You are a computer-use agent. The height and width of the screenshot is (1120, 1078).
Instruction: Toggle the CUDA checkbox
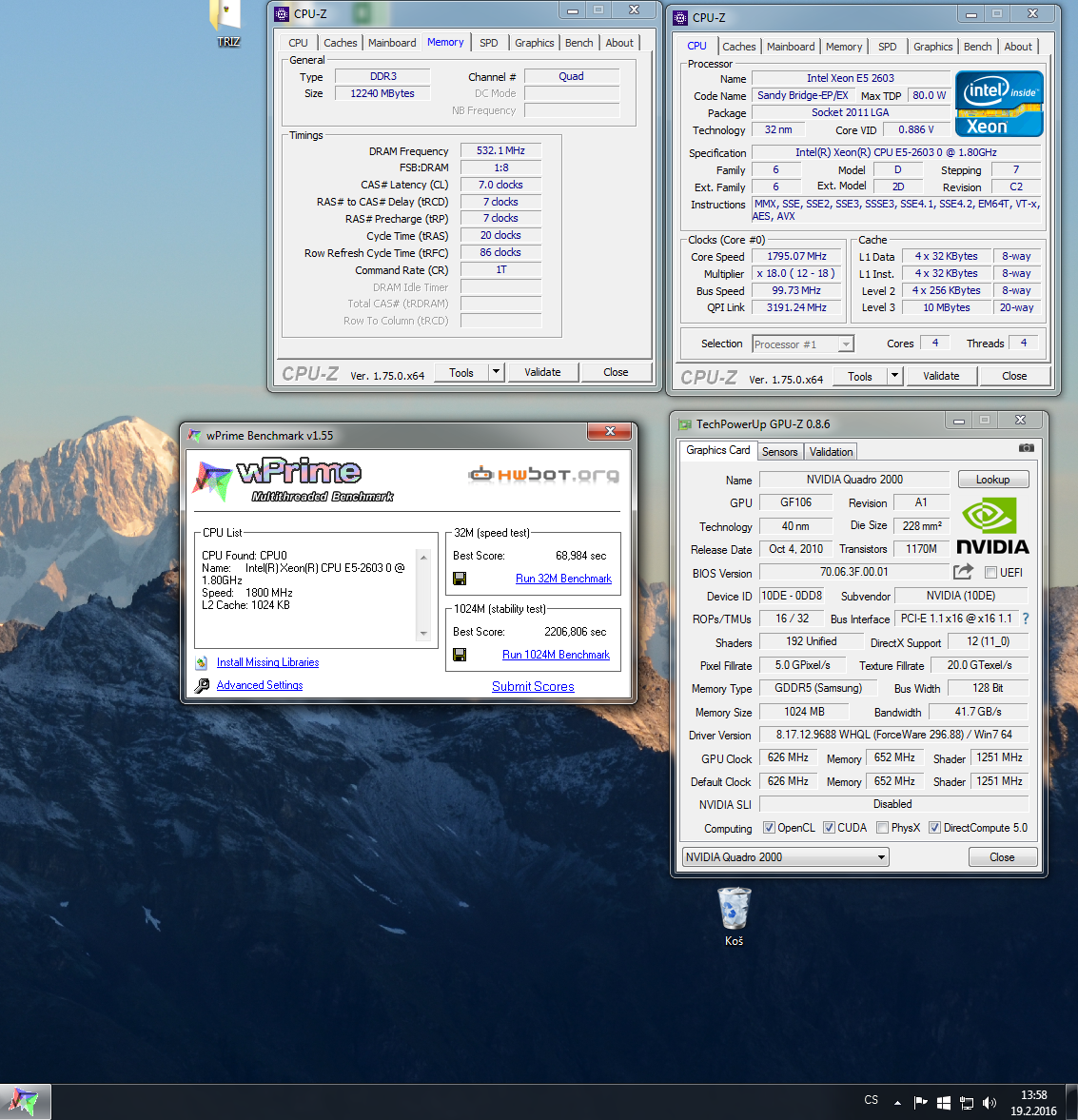click(x=829, y=827)
